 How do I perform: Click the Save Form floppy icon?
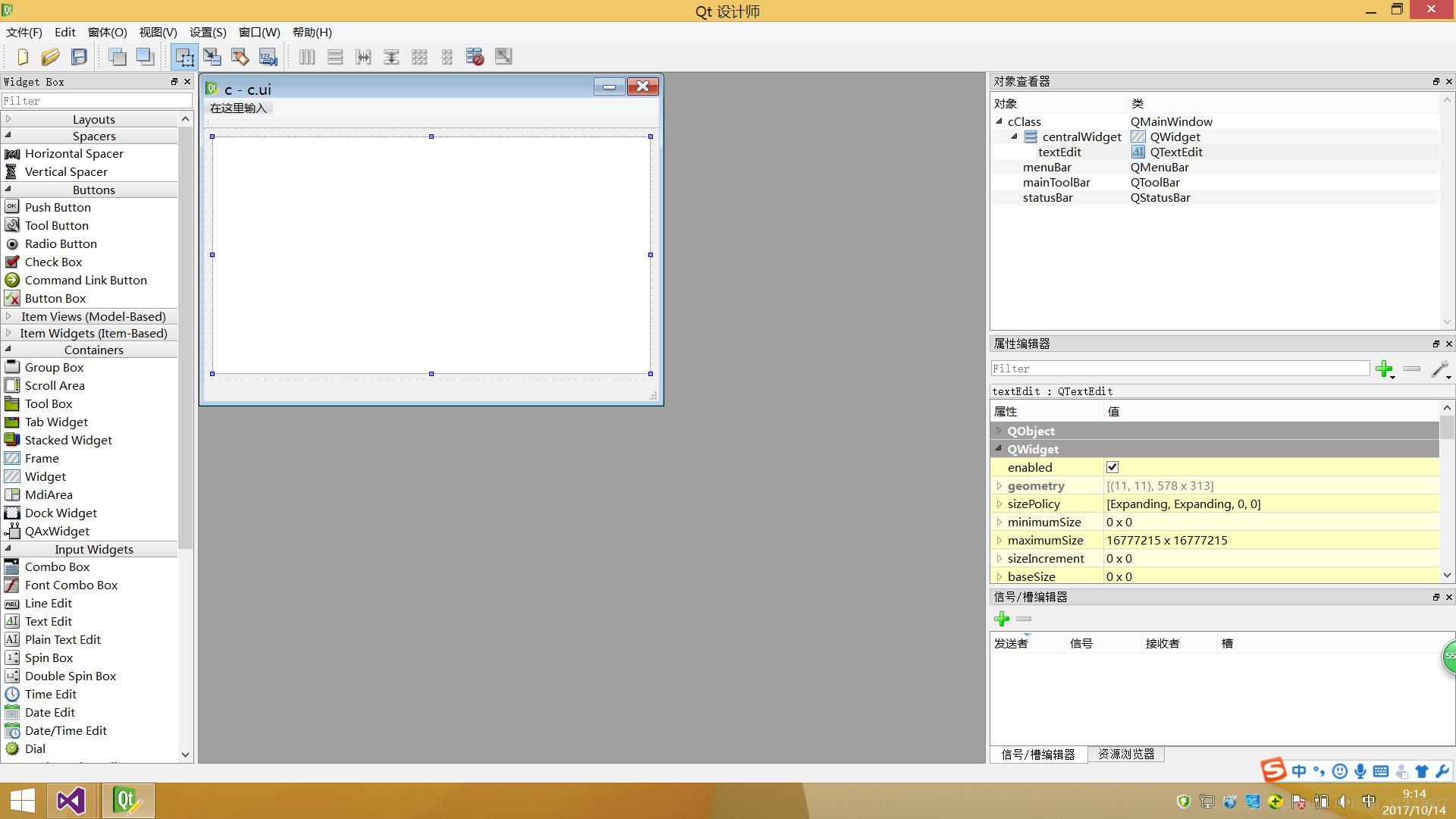pyautogui.click(x=79, y=57)
